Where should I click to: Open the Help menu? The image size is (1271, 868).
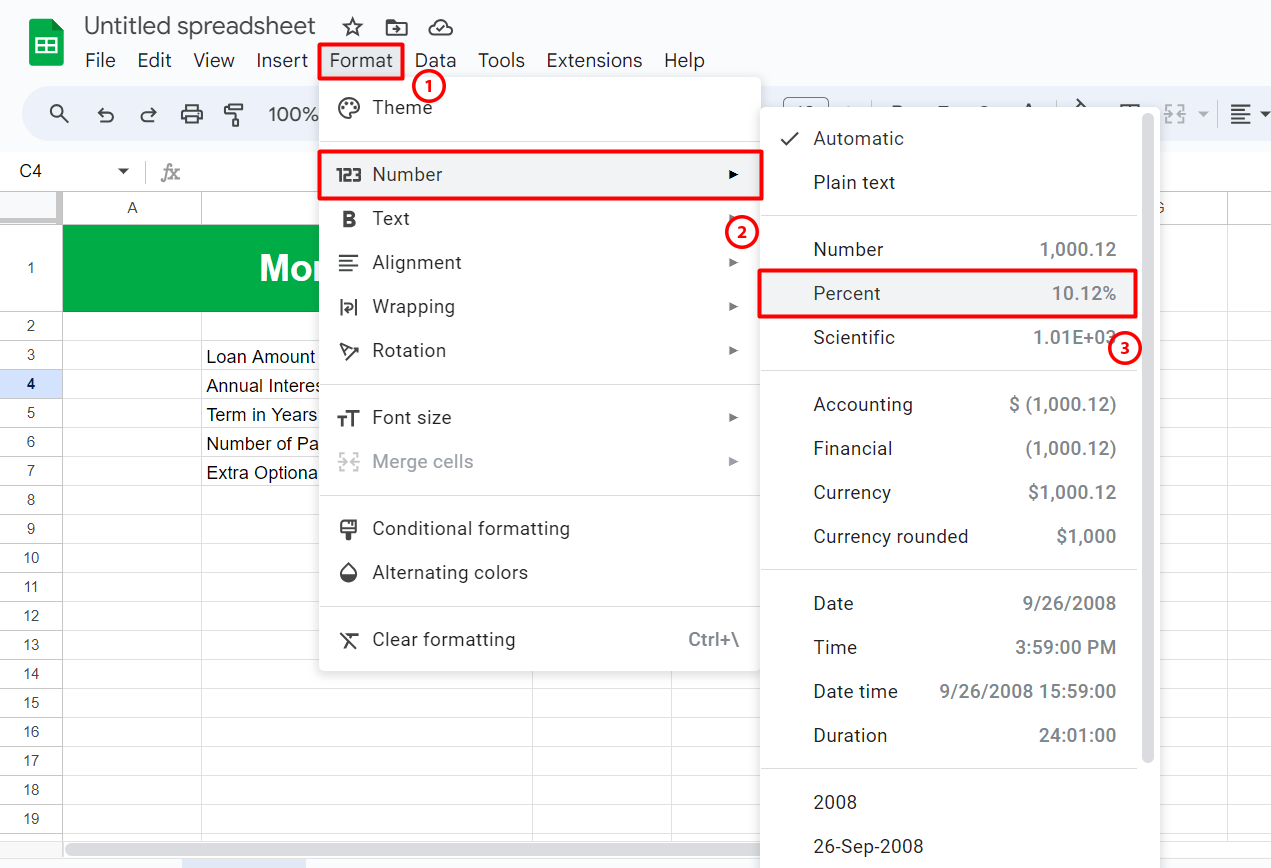pos(684,61)
